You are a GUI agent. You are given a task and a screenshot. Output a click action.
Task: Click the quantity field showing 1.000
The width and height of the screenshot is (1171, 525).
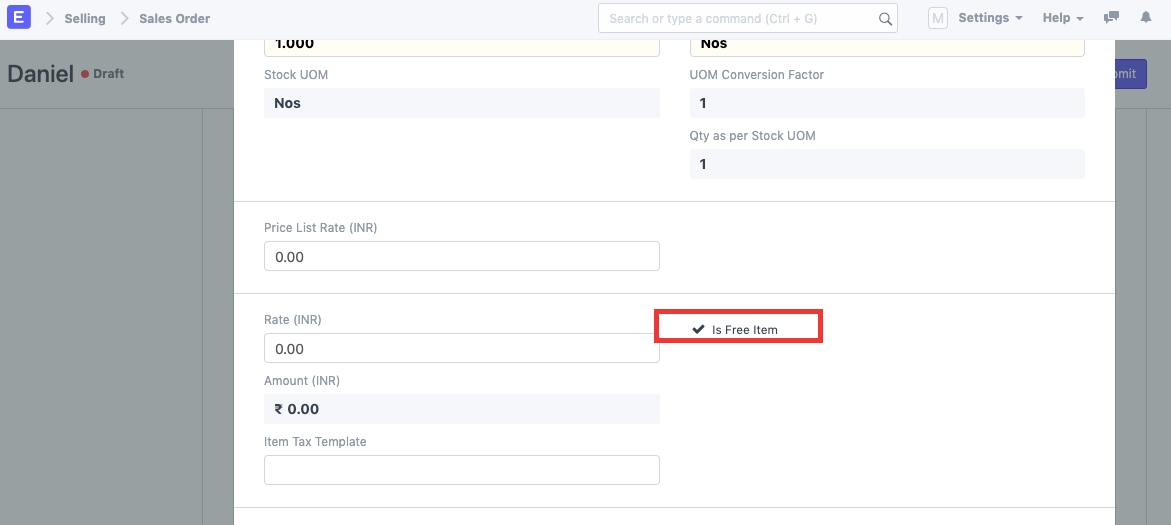click(x=461, y=46)
